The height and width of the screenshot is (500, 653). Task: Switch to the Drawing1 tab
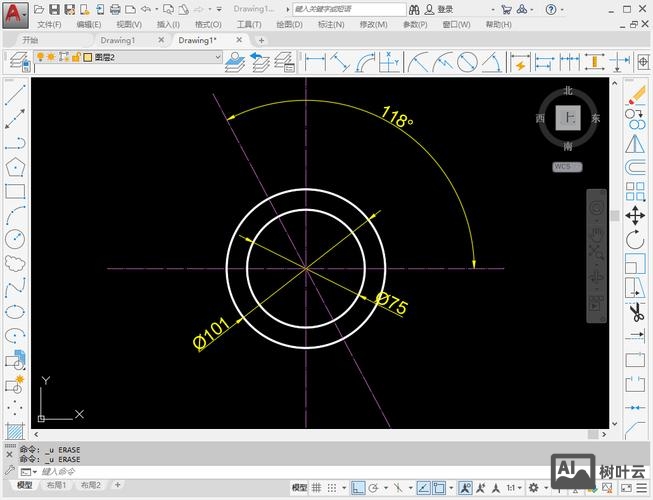[117, 41]
